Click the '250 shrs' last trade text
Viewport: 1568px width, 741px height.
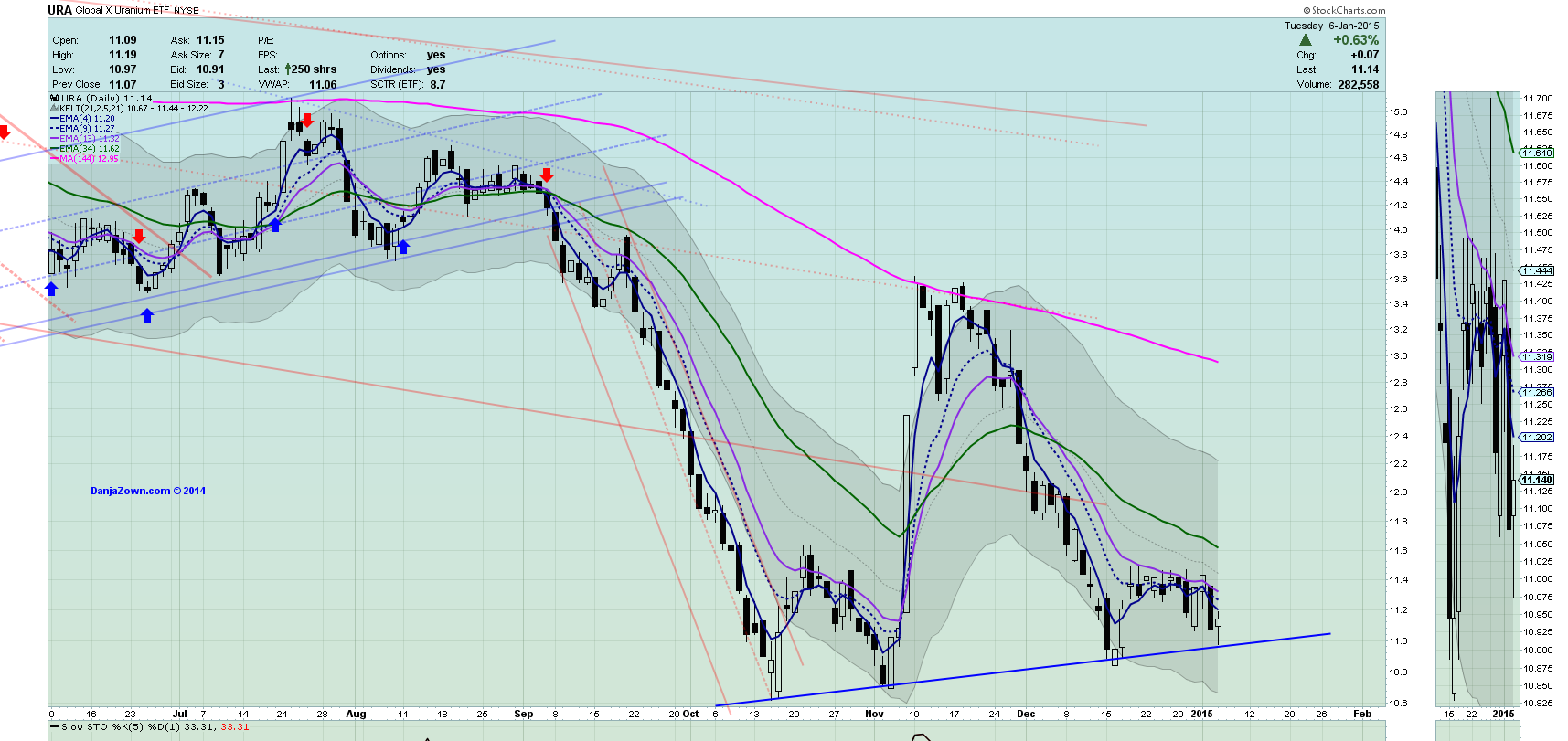pos(315,69)
